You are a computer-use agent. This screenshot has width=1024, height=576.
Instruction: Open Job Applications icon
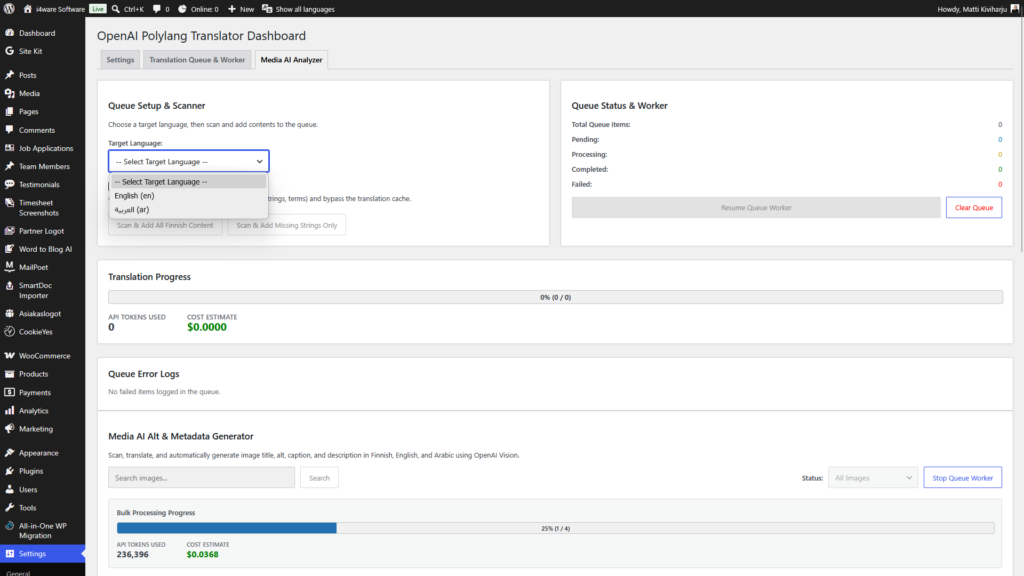pos(9,148)
